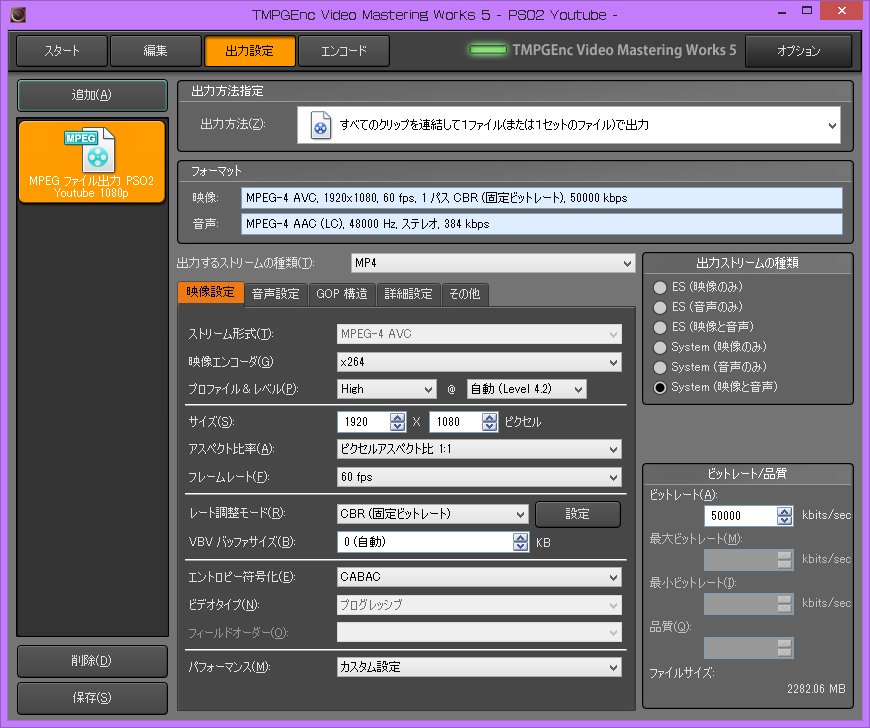Switch to the エンコード tab

pos(343,51)
